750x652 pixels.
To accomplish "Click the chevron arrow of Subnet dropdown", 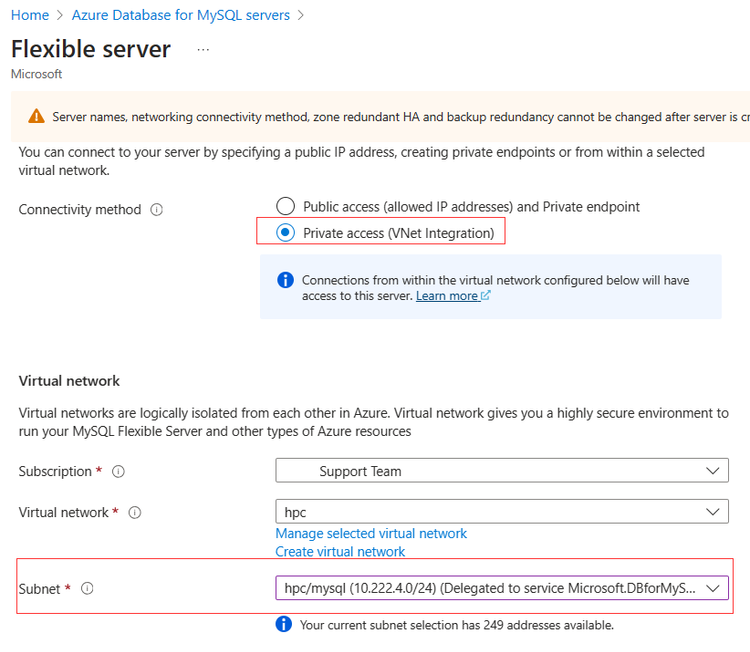I will [x=713, y=588].
